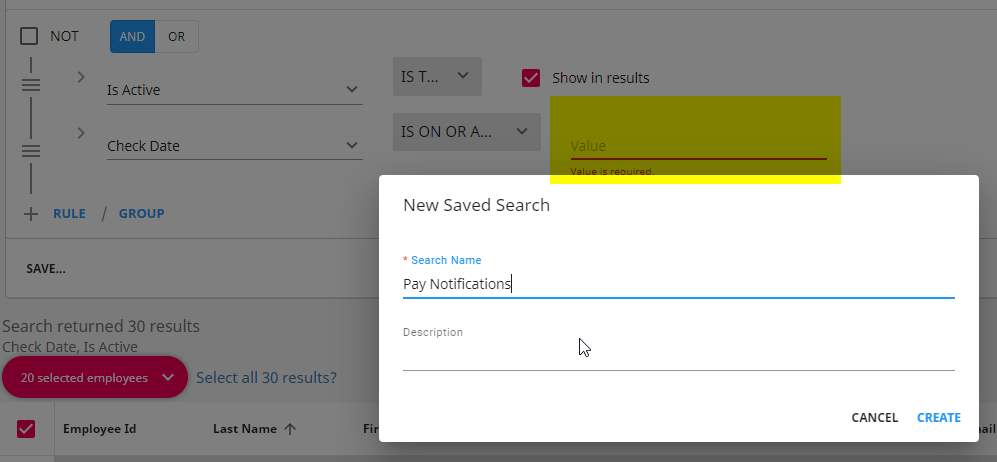Click the Select all 30 results link

266,377
